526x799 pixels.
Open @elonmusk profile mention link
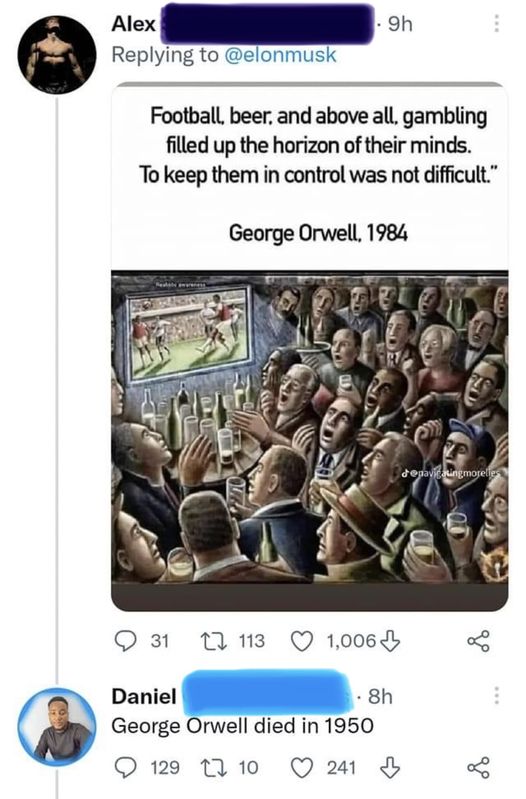tap(280, 55)
